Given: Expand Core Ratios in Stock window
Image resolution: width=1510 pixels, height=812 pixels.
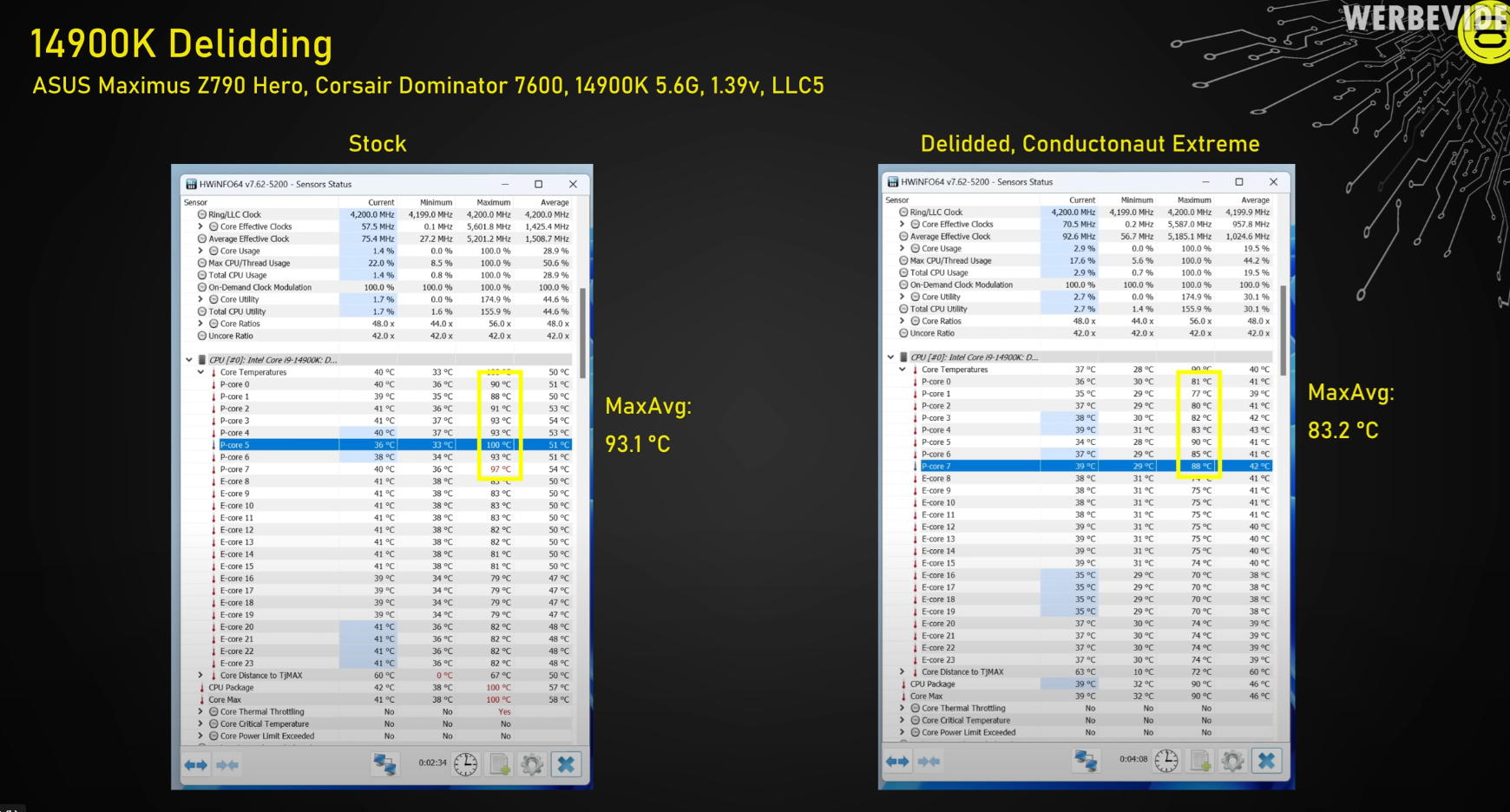Looking at the screenshot, I should [x=200, y=324].
